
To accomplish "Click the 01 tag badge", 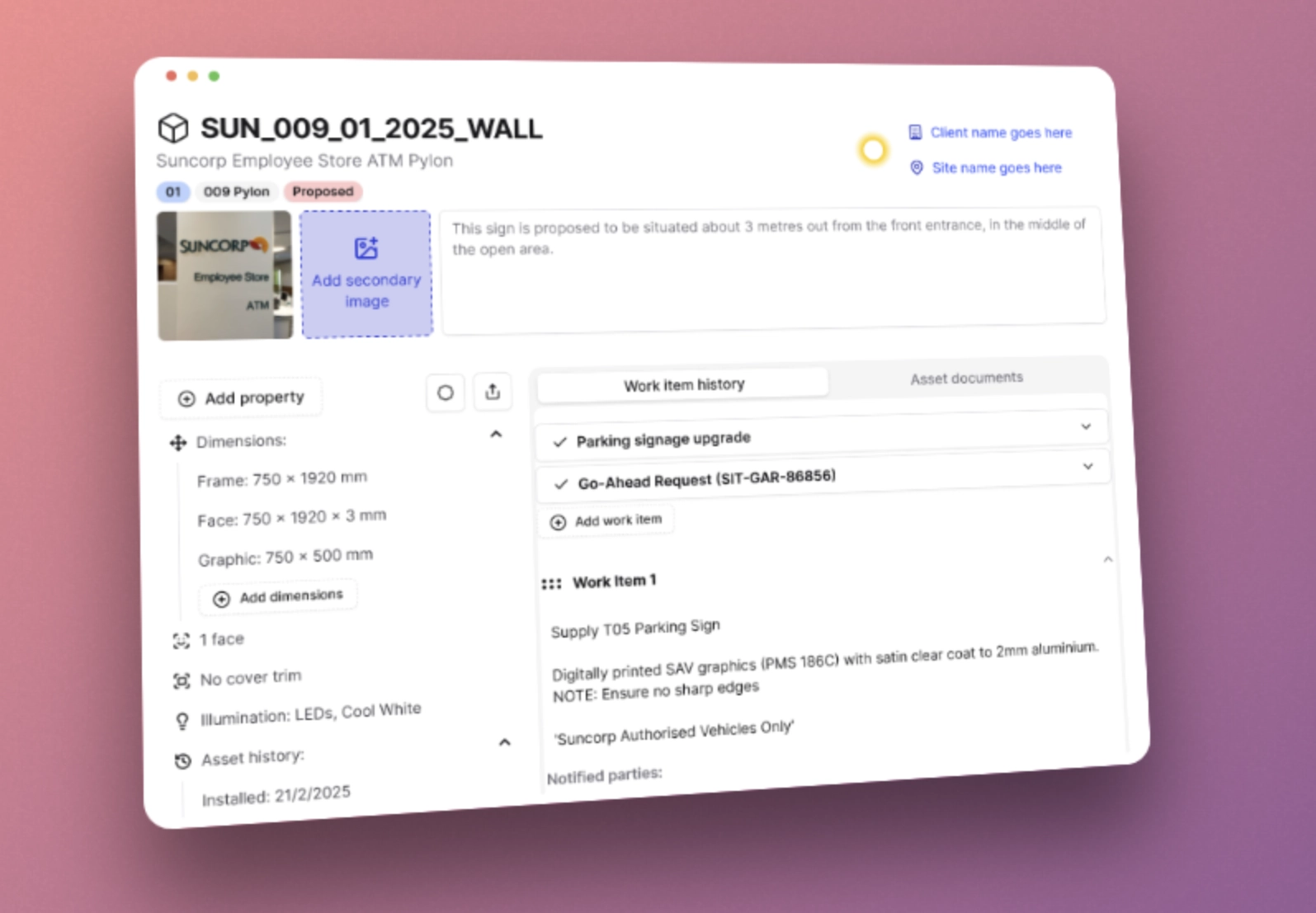I will (172, 192).
